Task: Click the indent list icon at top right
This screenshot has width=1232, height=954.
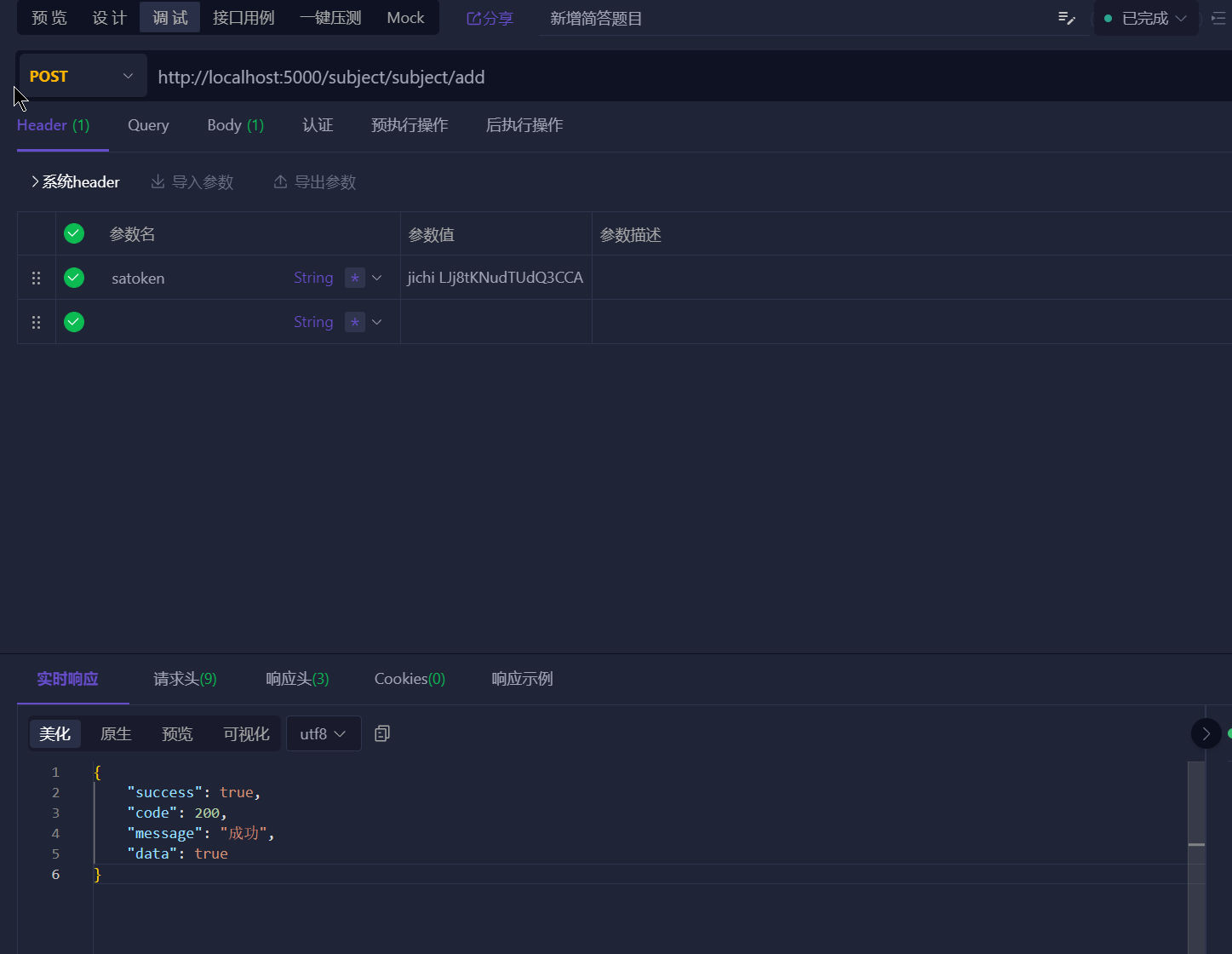Action: pyautogui.click(x=1219, y=18)
